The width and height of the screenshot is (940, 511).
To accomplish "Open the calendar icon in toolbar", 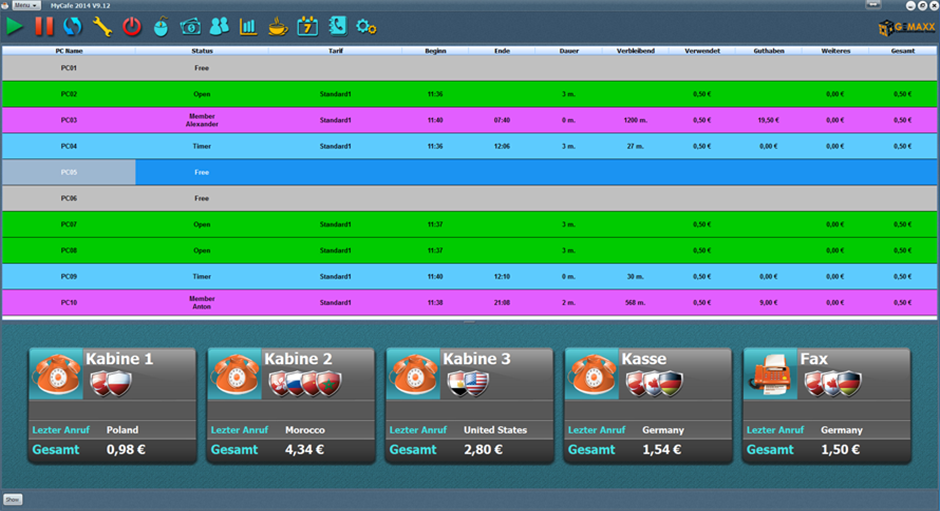I will [x=307, y=27].
